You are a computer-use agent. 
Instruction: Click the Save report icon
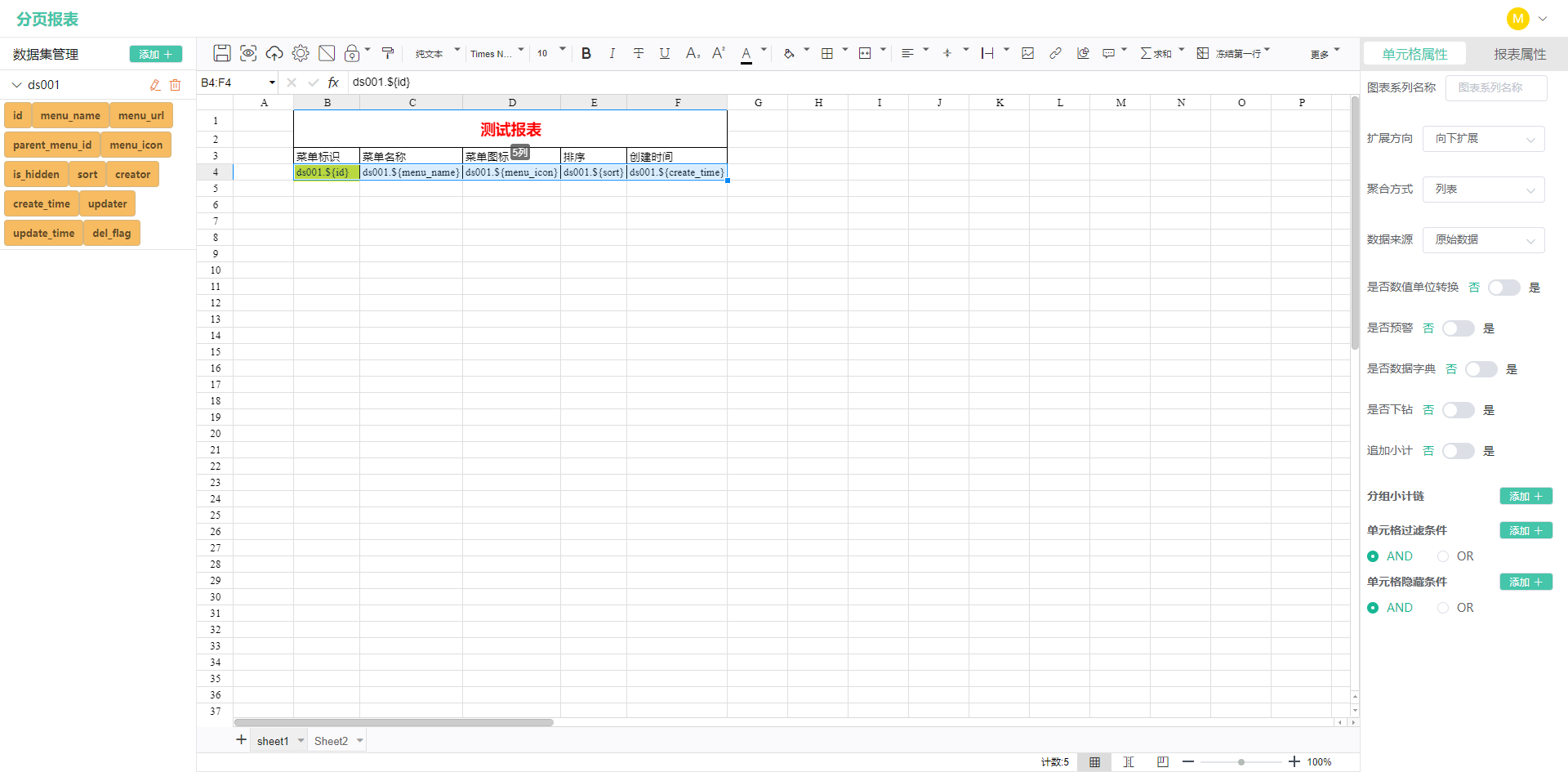(x=221, y=53)
